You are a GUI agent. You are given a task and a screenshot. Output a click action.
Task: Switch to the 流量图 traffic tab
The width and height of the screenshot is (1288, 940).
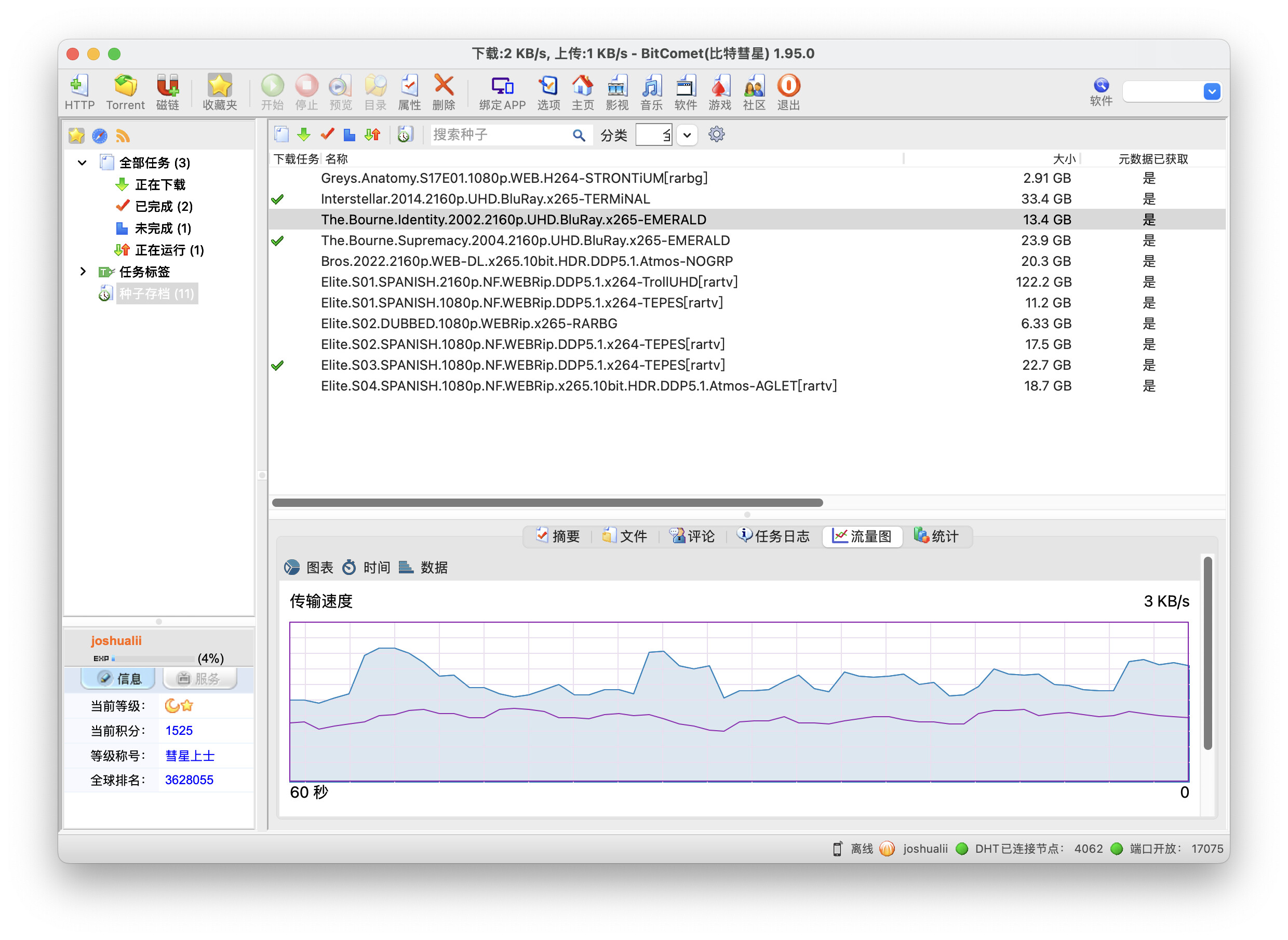pyautogui.click(x=862, y=536)
